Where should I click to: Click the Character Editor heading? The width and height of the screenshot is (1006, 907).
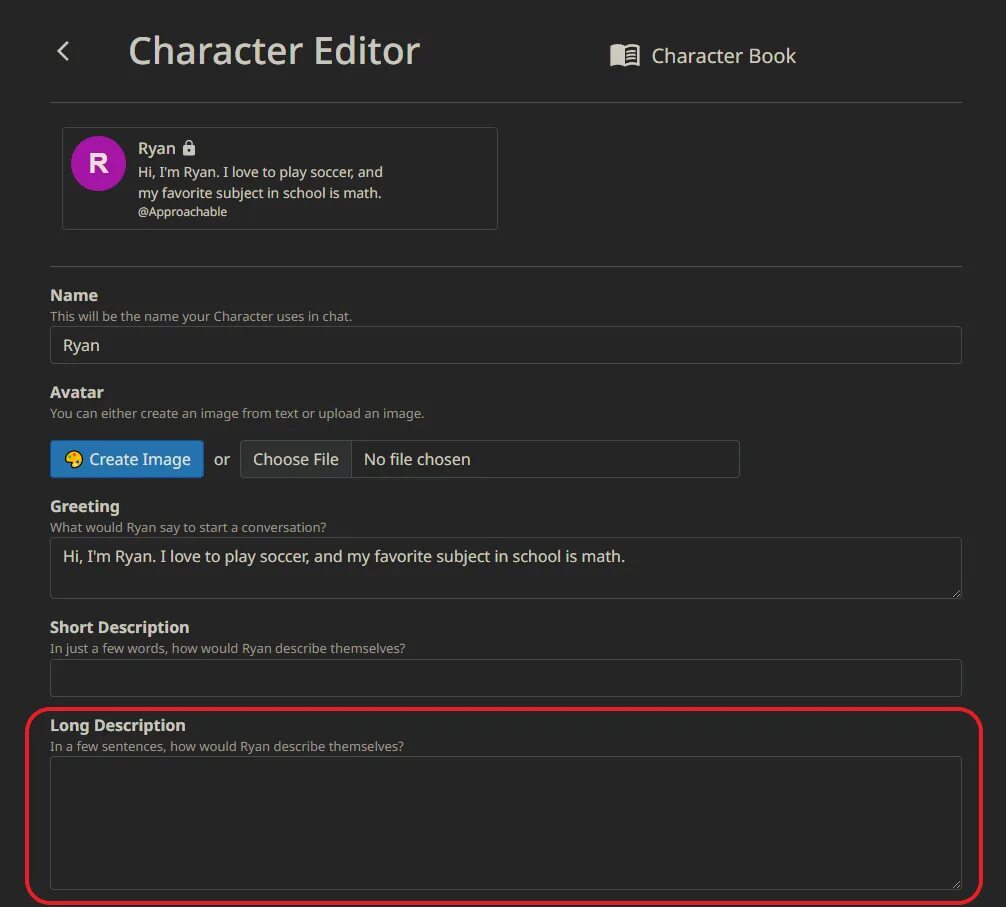tap(274, 51)
